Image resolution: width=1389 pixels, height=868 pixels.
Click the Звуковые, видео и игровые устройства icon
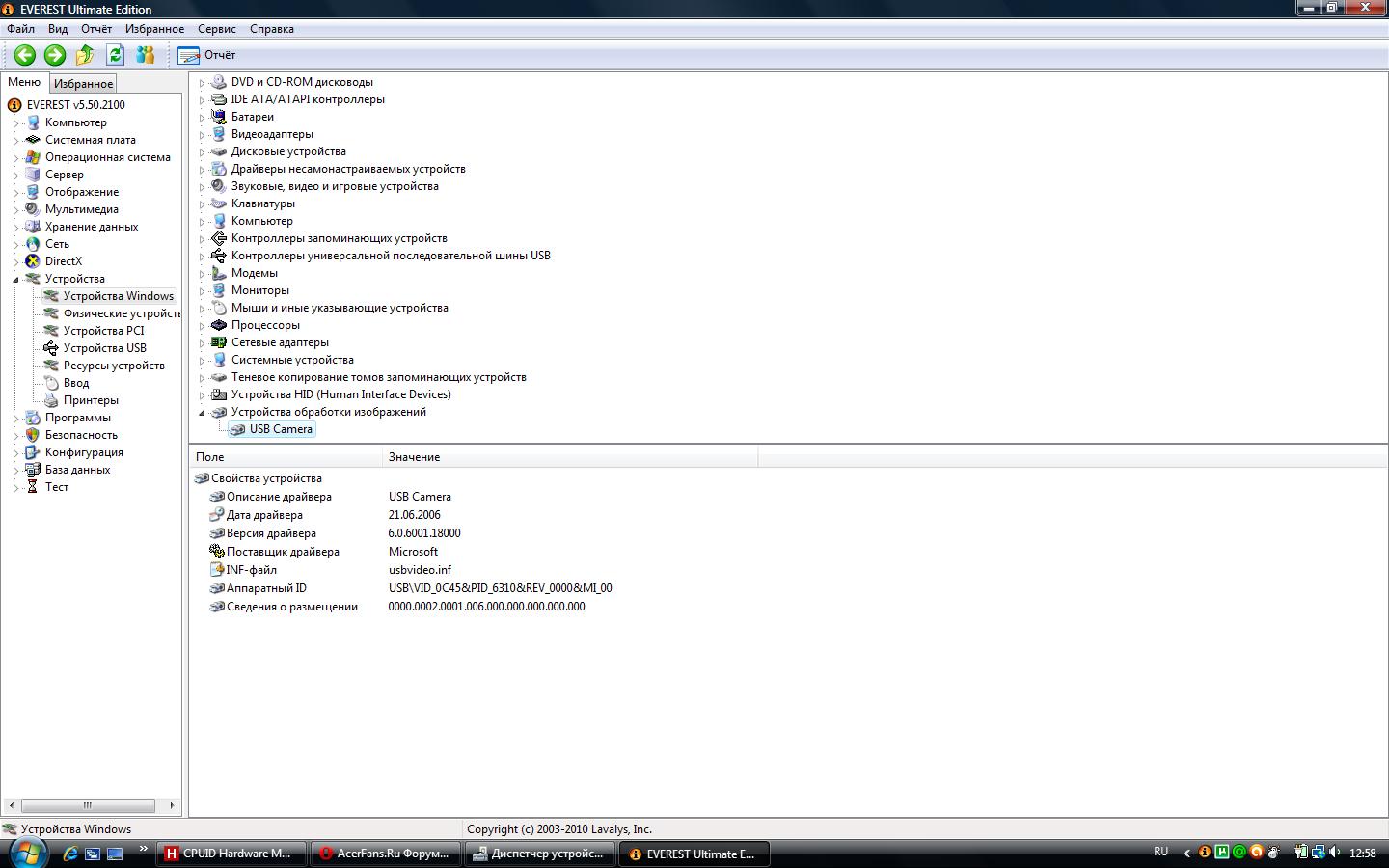pyautogui.click(x=219, y=186)
